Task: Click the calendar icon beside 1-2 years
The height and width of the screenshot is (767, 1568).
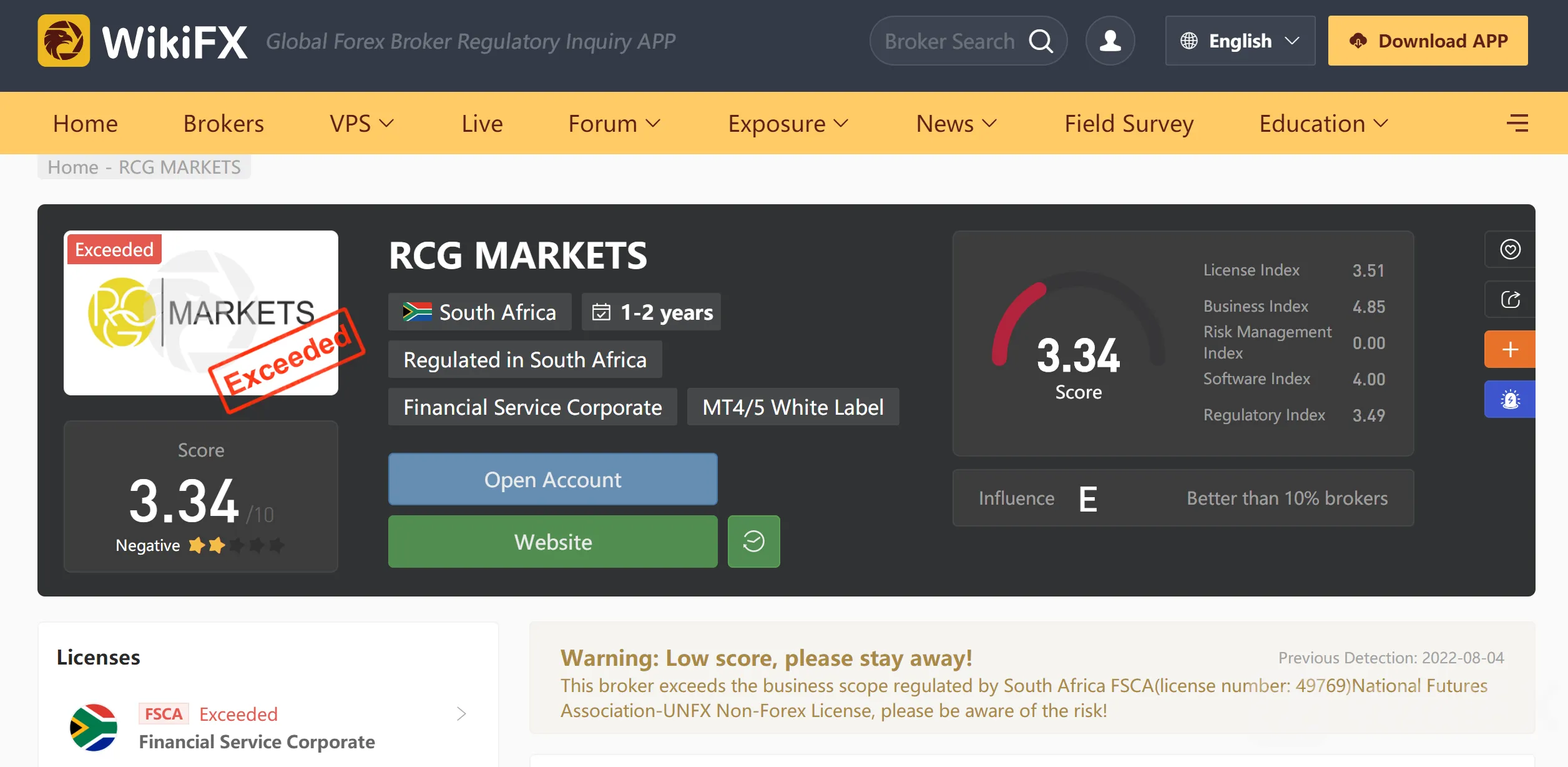Action: 601,312
